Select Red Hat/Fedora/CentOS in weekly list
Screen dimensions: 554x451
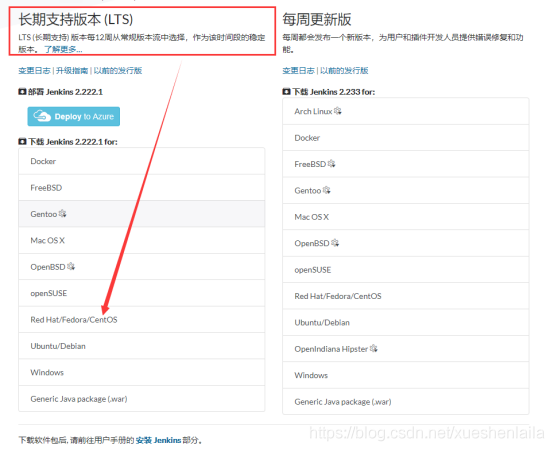coord(406,296)
